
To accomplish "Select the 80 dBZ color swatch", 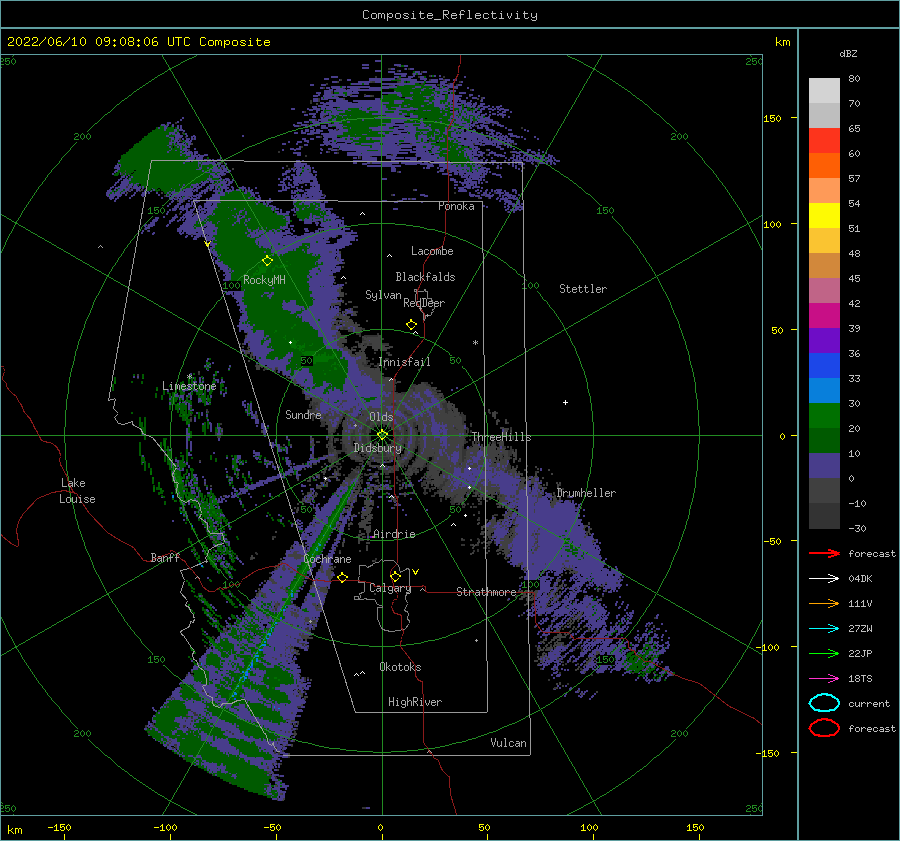I will click(x=824, y=90).
